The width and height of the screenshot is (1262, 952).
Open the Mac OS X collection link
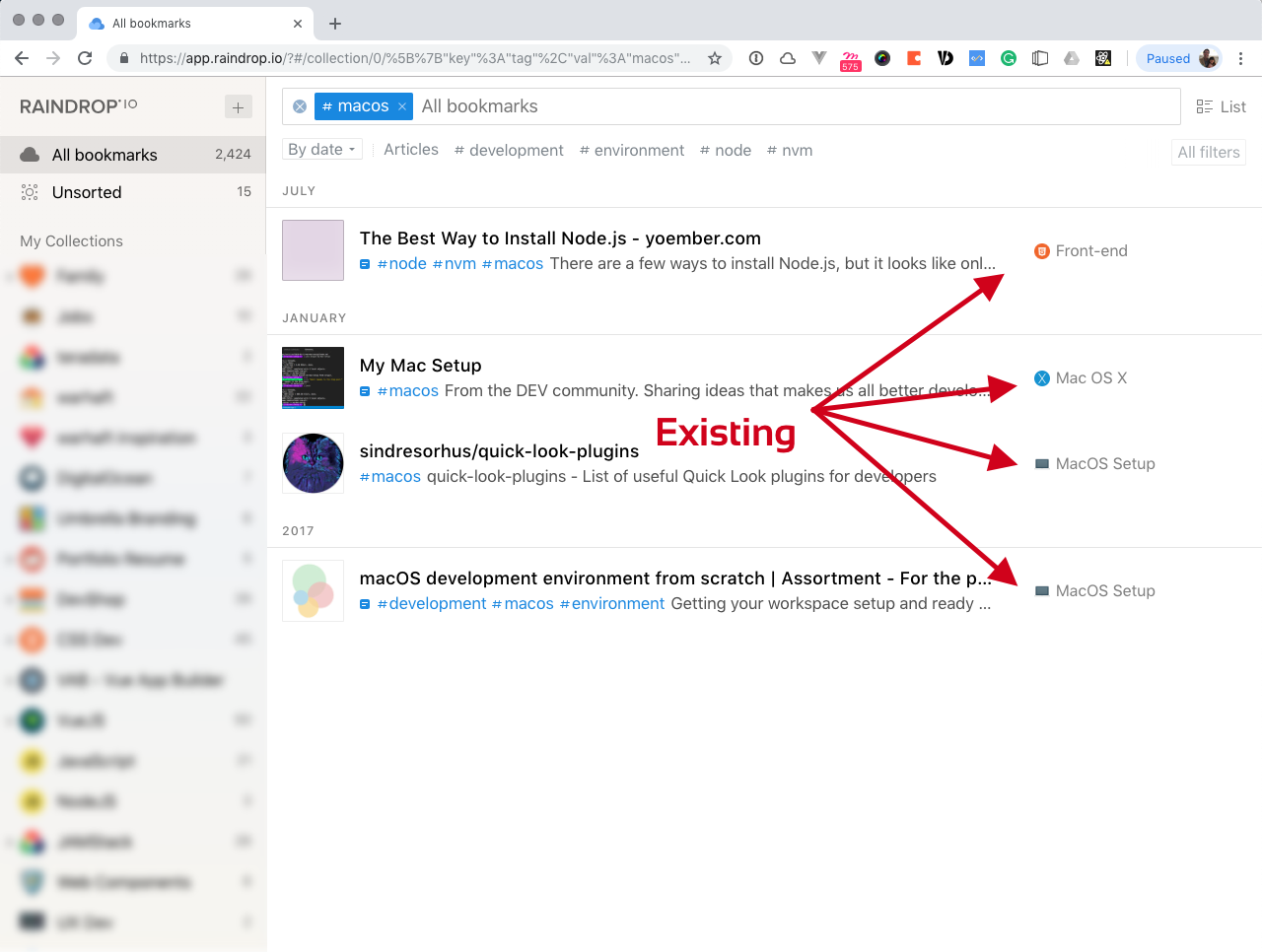pyautogui.click(x=1091, y=378)
